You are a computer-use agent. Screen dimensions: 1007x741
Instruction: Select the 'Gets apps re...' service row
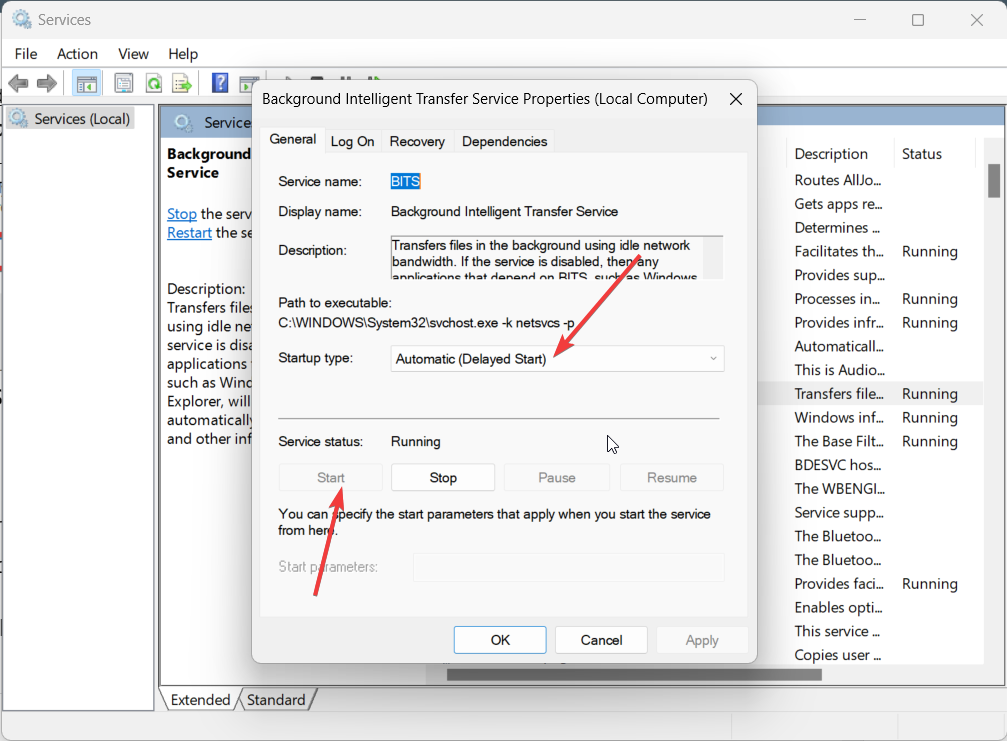pyautogui.click(x=870, y=204)
